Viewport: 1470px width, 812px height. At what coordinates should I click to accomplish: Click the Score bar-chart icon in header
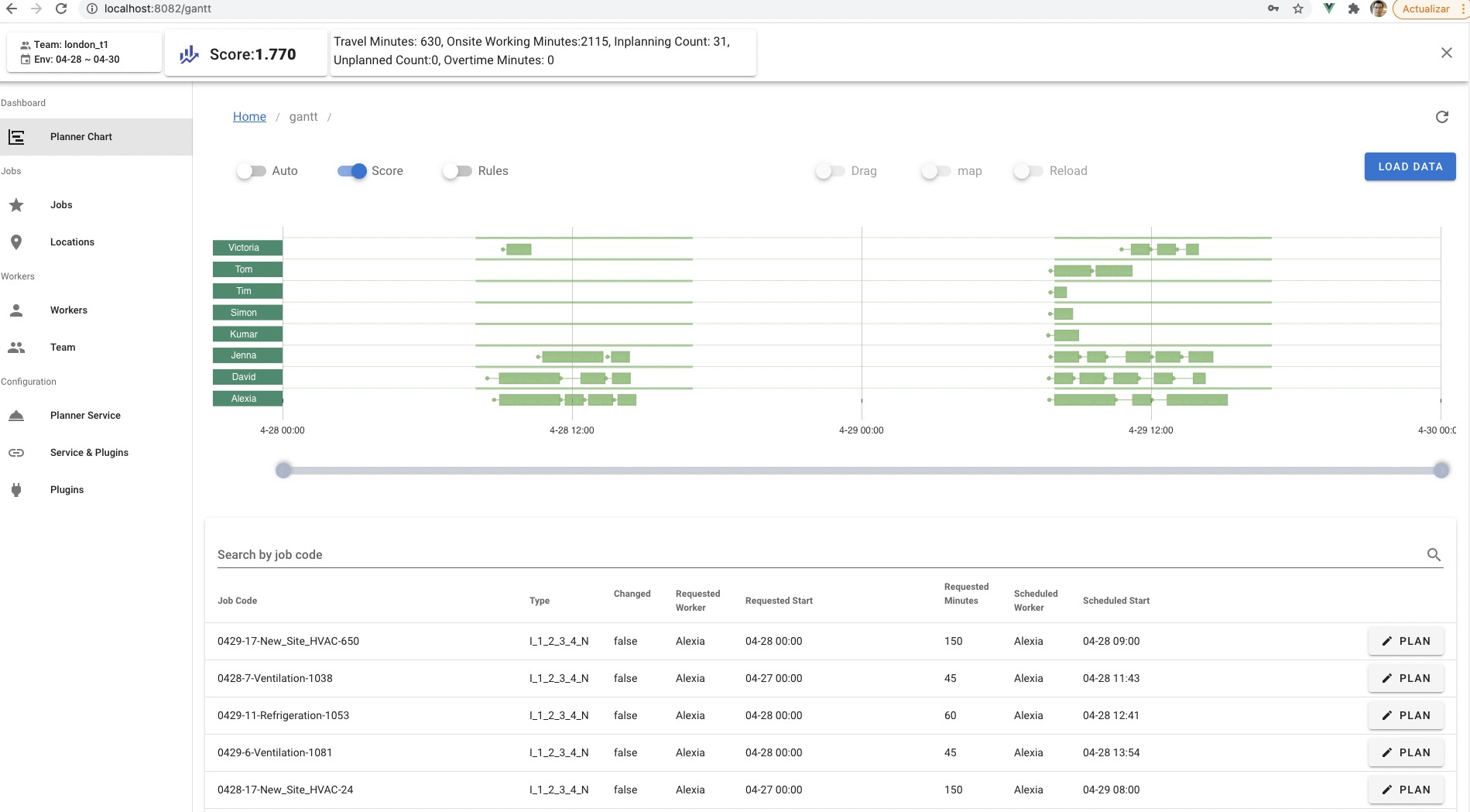(188, 53)
